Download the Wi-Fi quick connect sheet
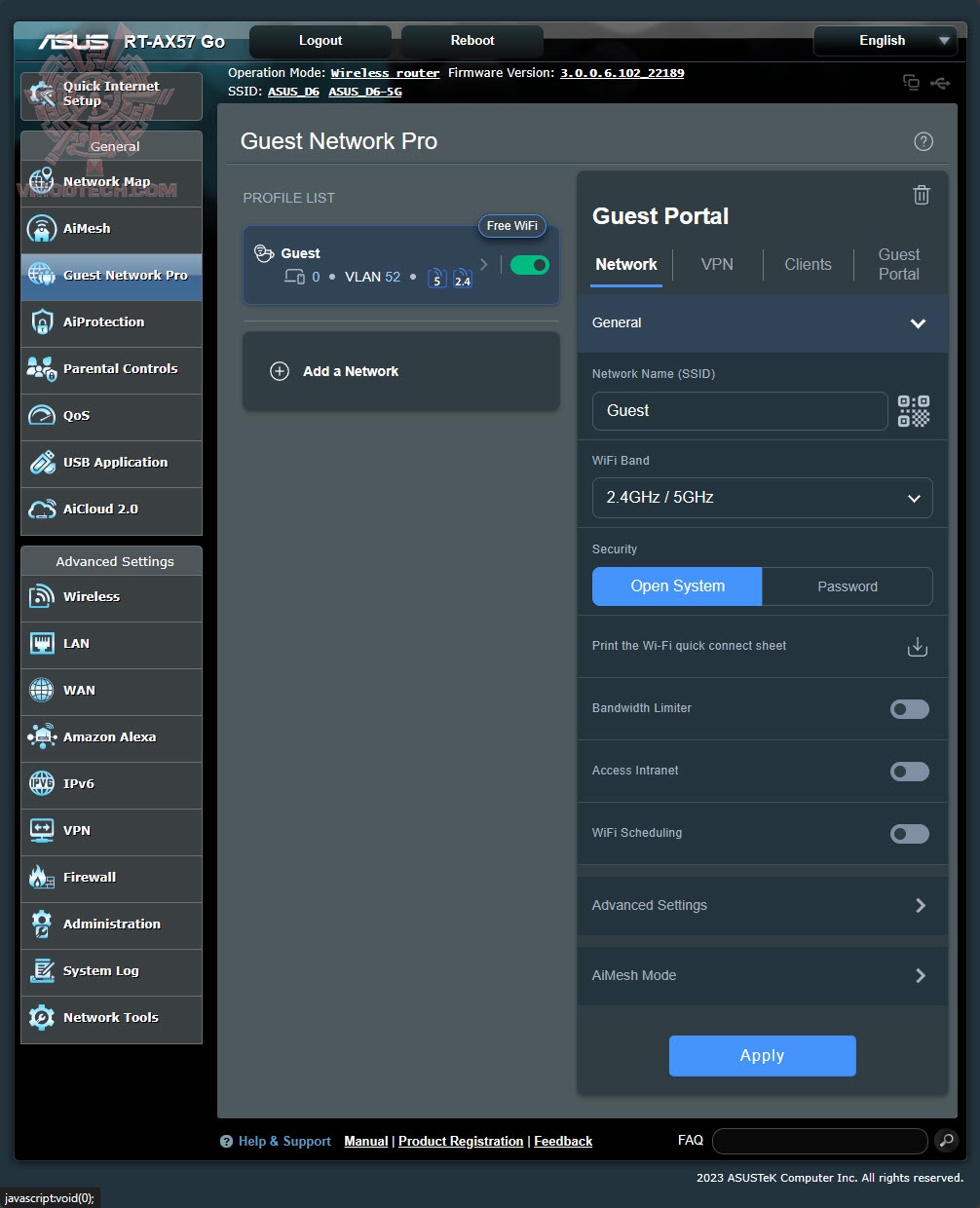 pos(917,647)
